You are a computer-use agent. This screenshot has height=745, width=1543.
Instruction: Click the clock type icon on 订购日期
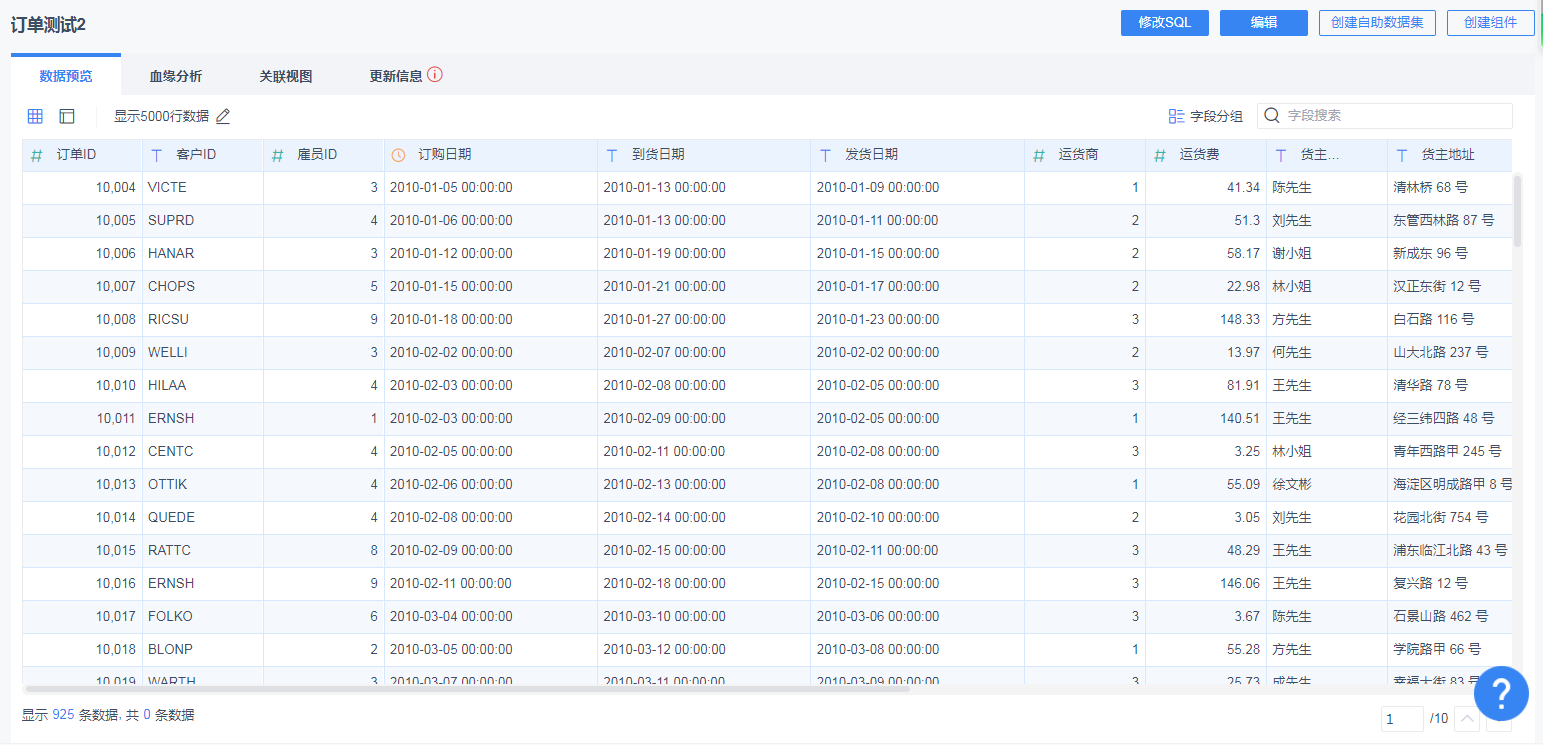[398, 155]
